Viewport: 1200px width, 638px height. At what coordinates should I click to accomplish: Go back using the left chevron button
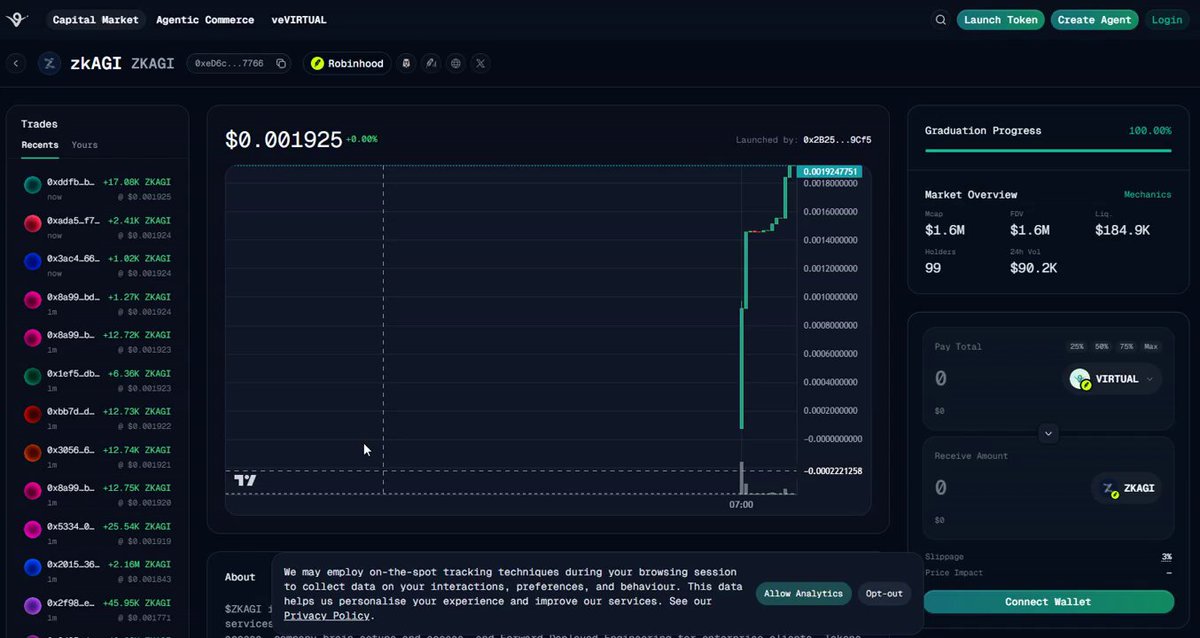(x=16, y=63)
